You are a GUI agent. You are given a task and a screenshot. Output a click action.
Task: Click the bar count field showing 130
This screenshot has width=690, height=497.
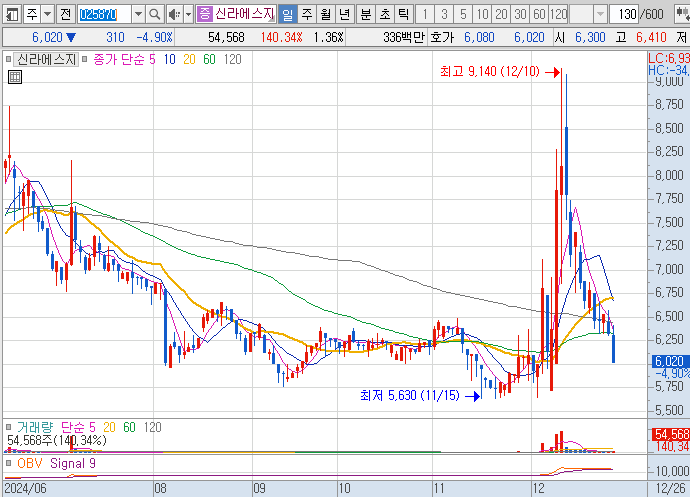coord(625,15)
